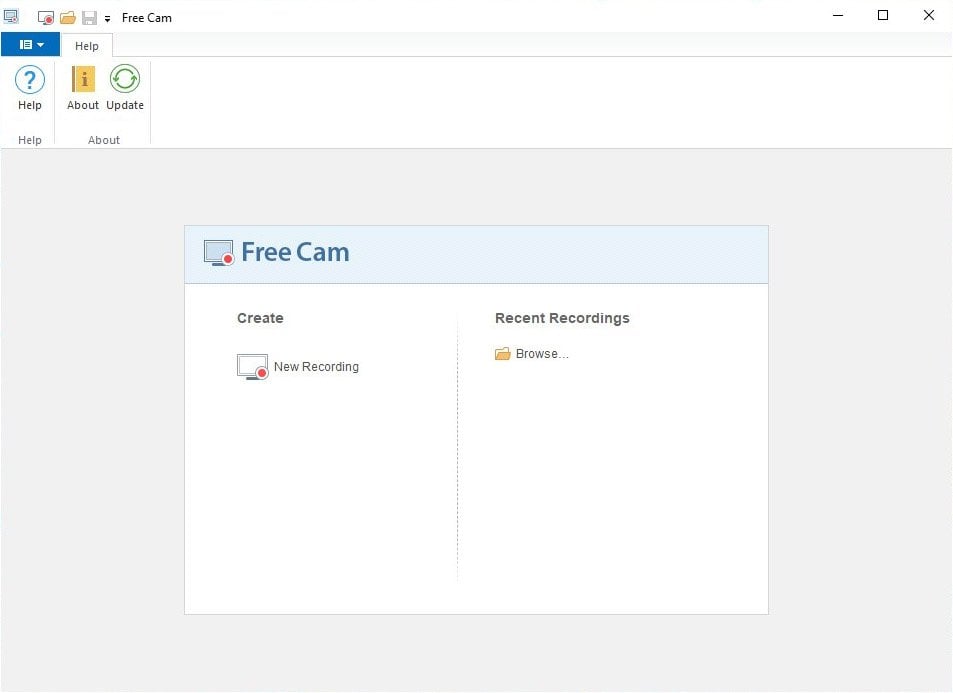Start recording from quick access toolbar icon
953x693 pixels.
pyautogui.click(x=46, y=18)
